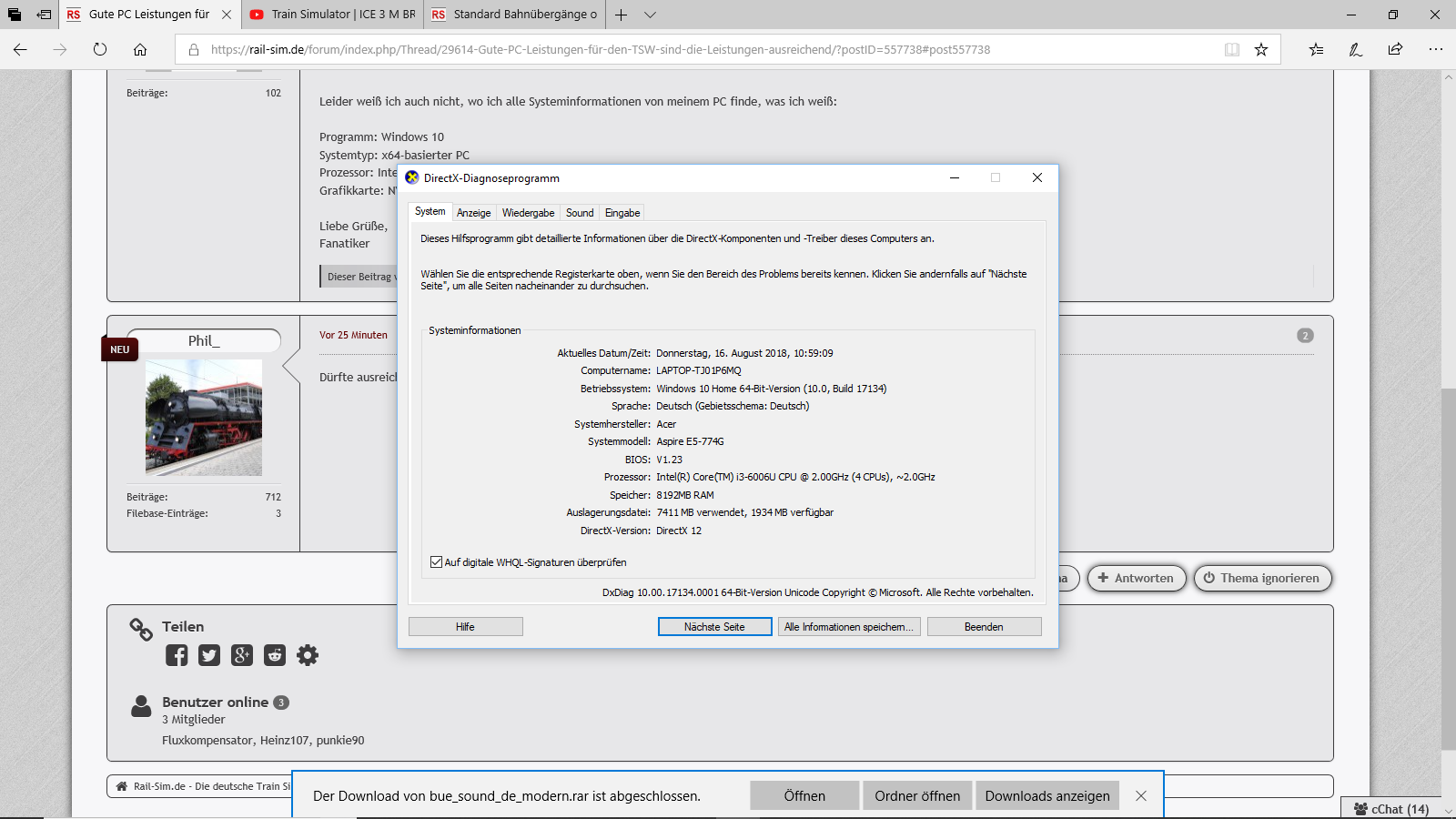Open Fluxkompensator user profile

pyautogui.click(x=207, y=740)
